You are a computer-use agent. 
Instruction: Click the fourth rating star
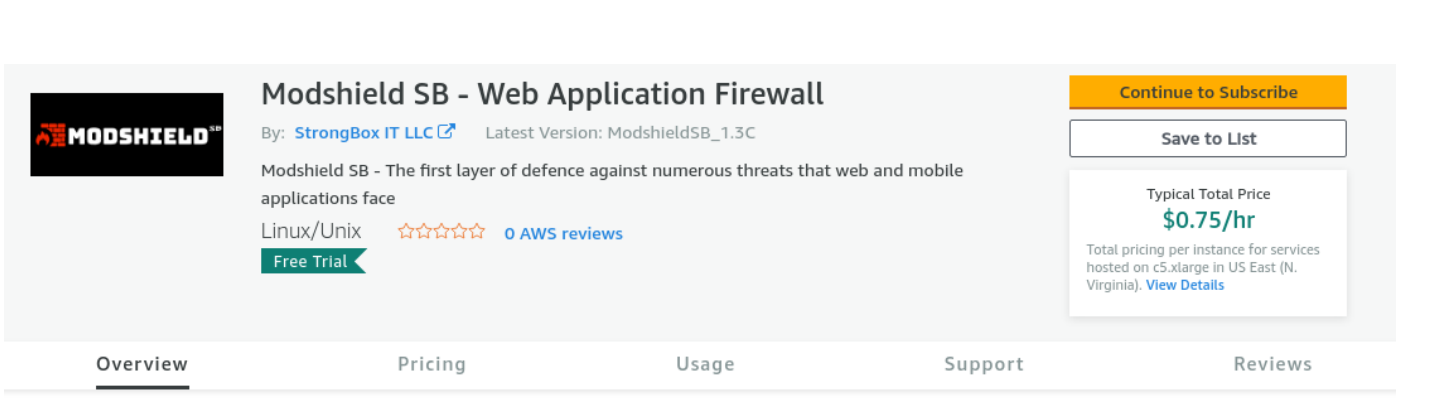click(459, 232)
